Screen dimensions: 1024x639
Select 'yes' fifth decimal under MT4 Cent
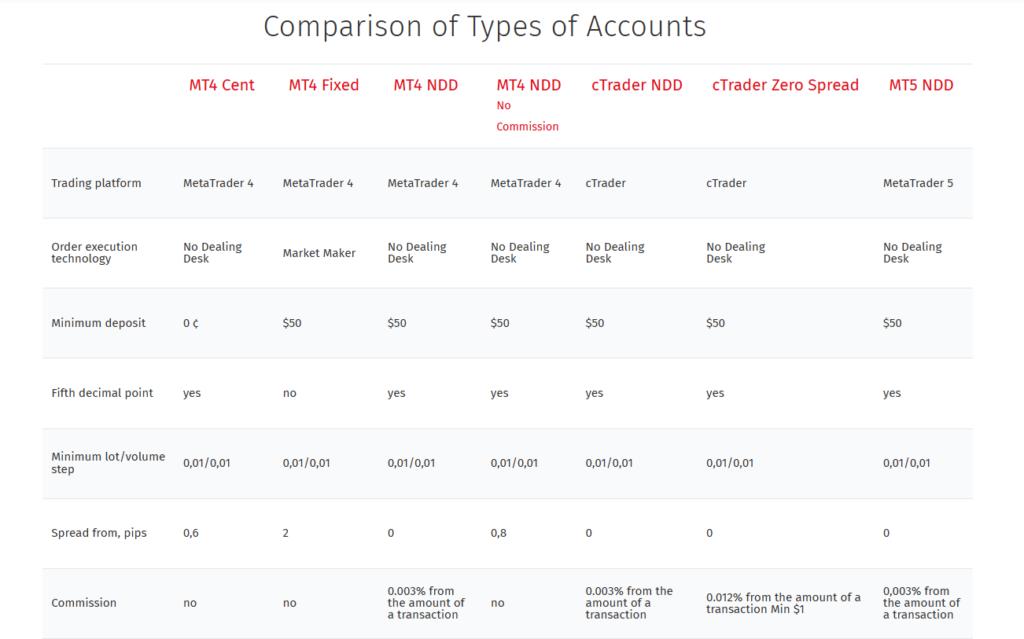tap(192, 393)
